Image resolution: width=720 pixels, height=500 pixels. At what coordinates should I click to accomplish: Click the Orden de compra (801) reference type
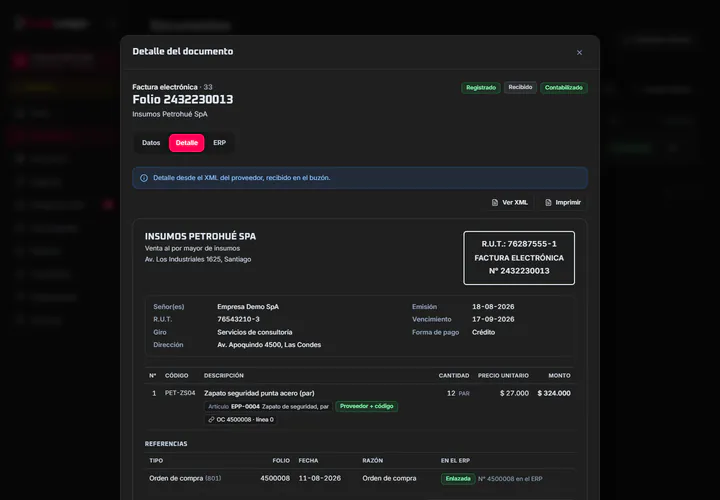(185, 478)
